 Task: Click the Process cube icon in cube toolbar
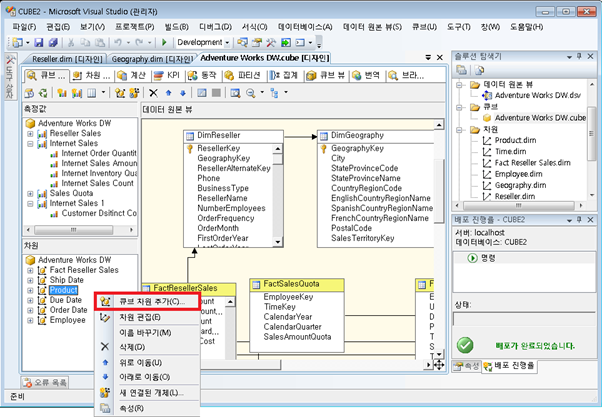pyautogui.click(x=29, y=93)
